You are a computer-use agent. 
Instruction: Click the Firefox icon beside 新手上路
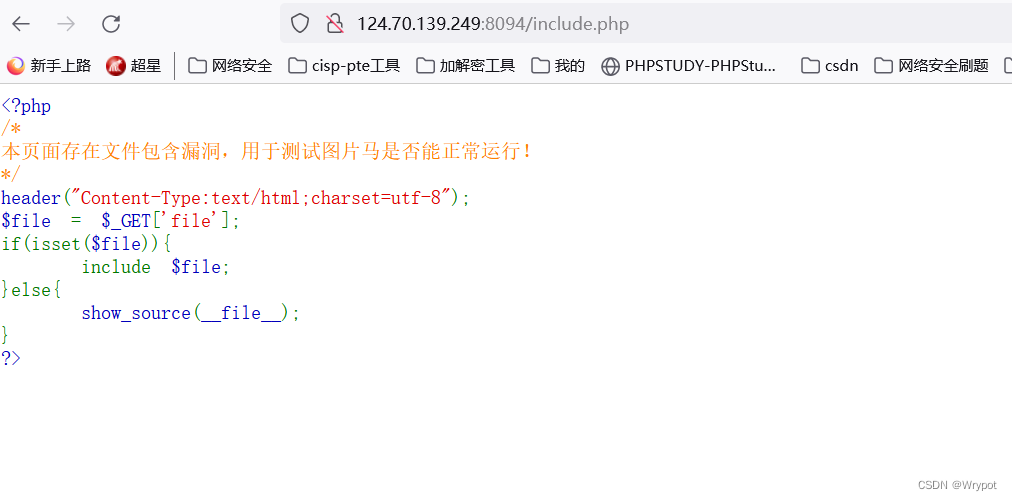(x=15, y=65)
